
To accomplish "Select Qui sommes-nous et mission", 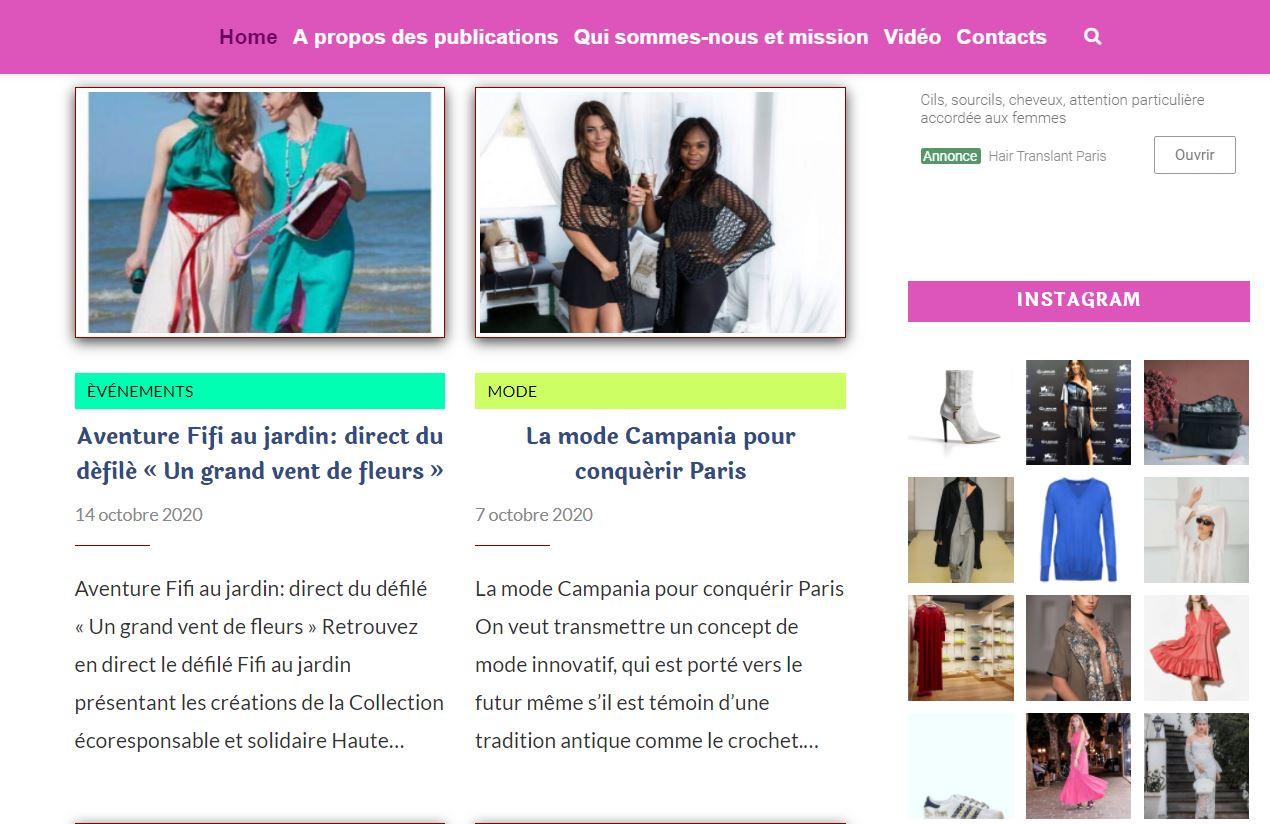I will click(x=721, y=37).
